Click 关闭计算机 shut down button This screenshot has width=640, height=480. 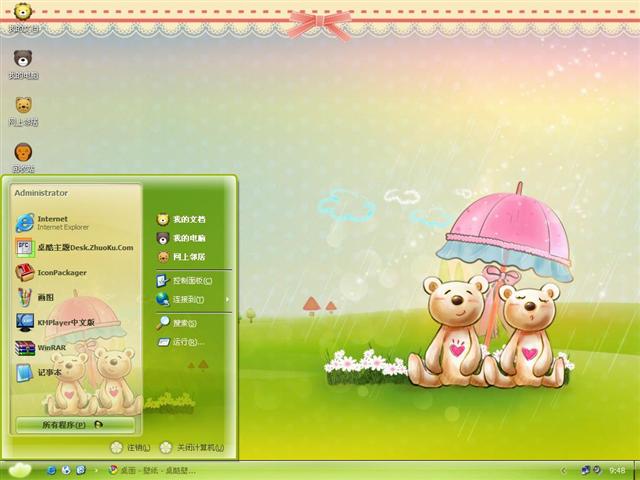tap(192, 448)
